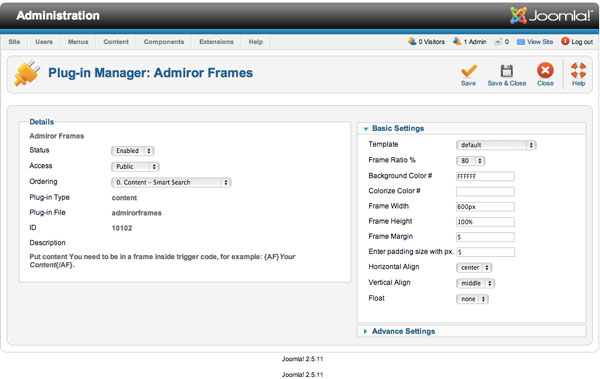The width and height of the screenshot is (600, 379).
Task: Click the Save checkmark icon
Action: pyautogui.click(x=469, y=71)
